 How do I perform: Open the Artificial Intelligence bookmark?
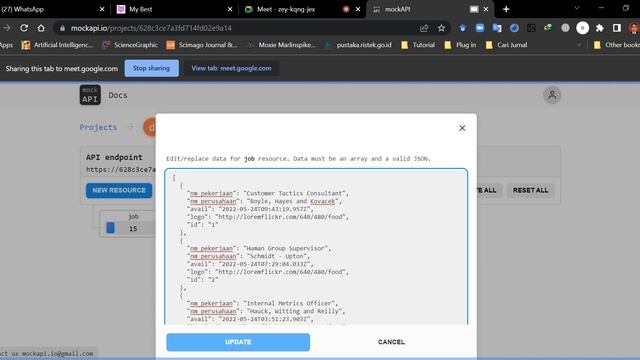click(58, 45)
